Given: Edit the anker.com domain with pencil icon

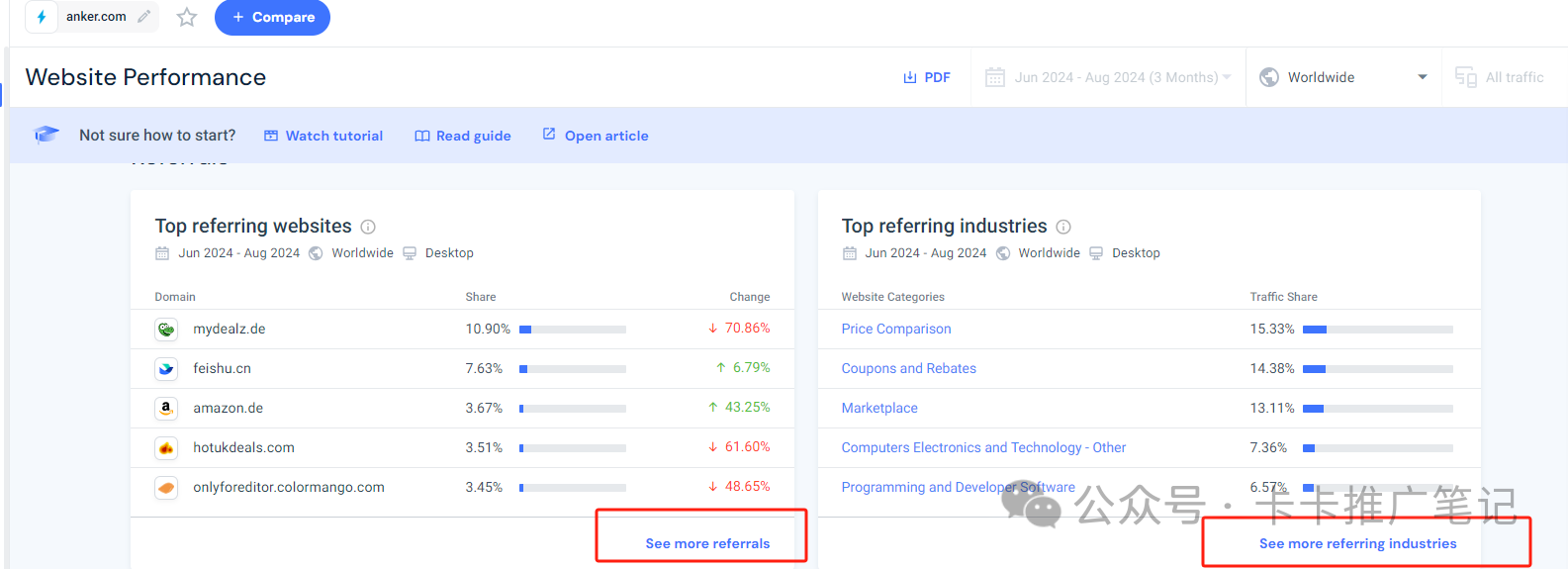Looking at the screenshot, I should pos(144,17).
